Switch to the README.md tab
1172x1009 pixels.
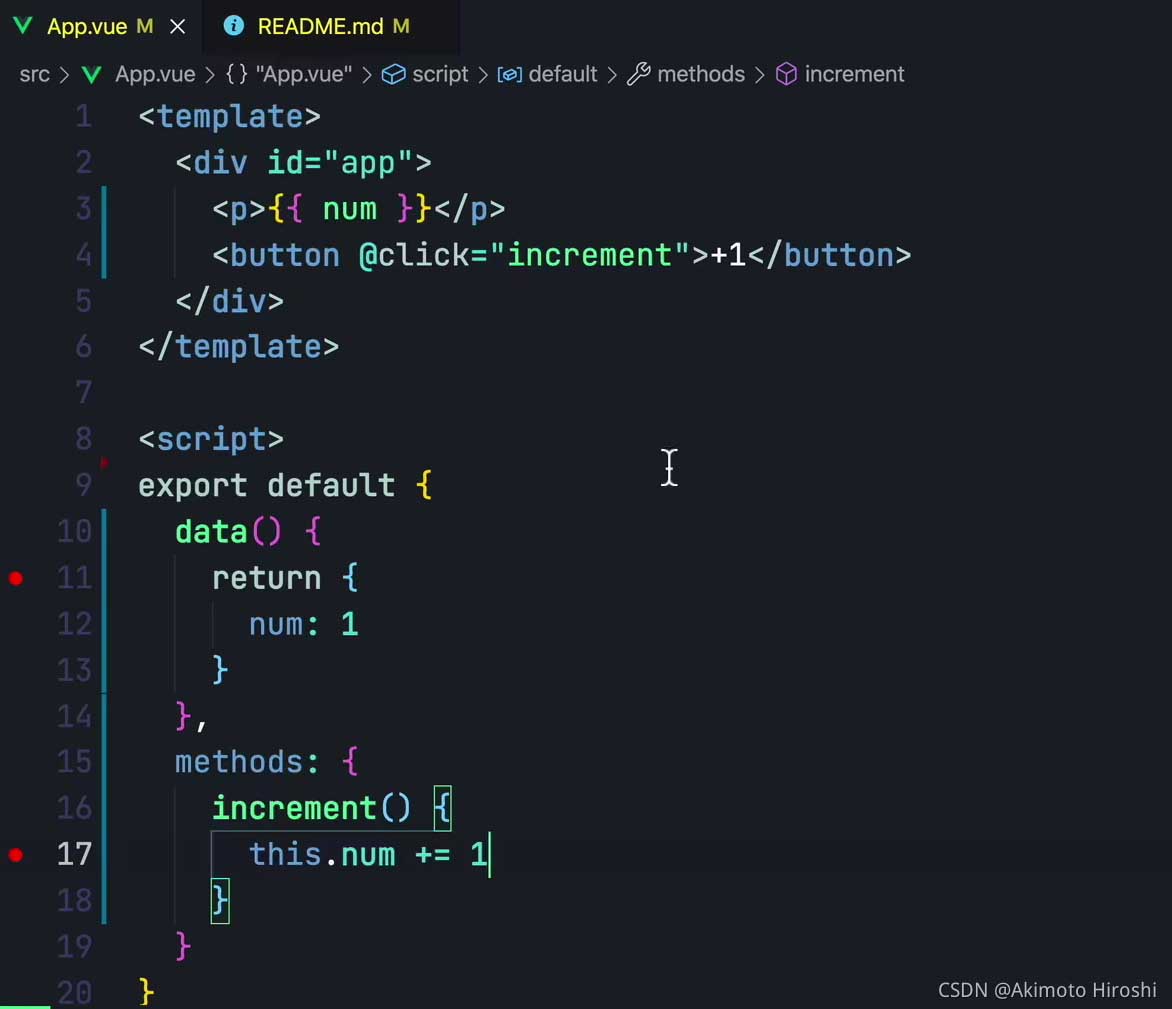(320, 27)
